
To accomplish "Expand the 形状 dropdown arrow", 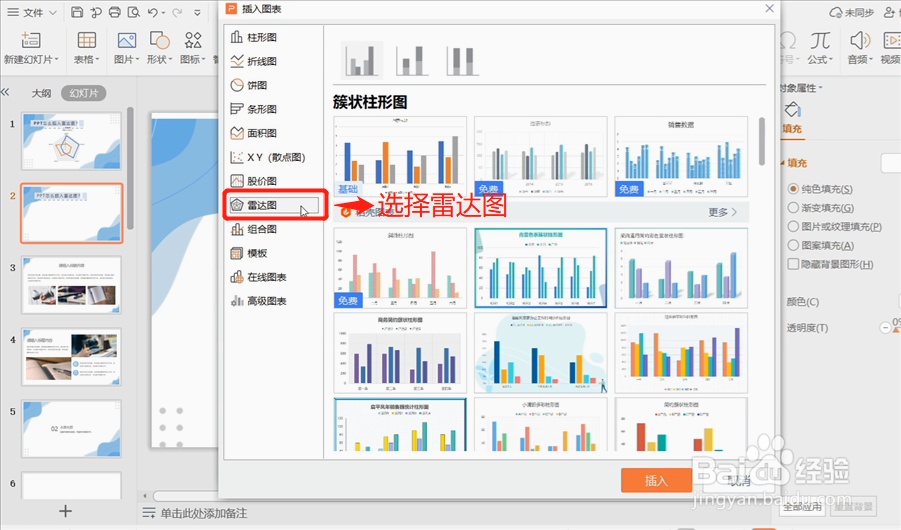I will click(170, 59).
